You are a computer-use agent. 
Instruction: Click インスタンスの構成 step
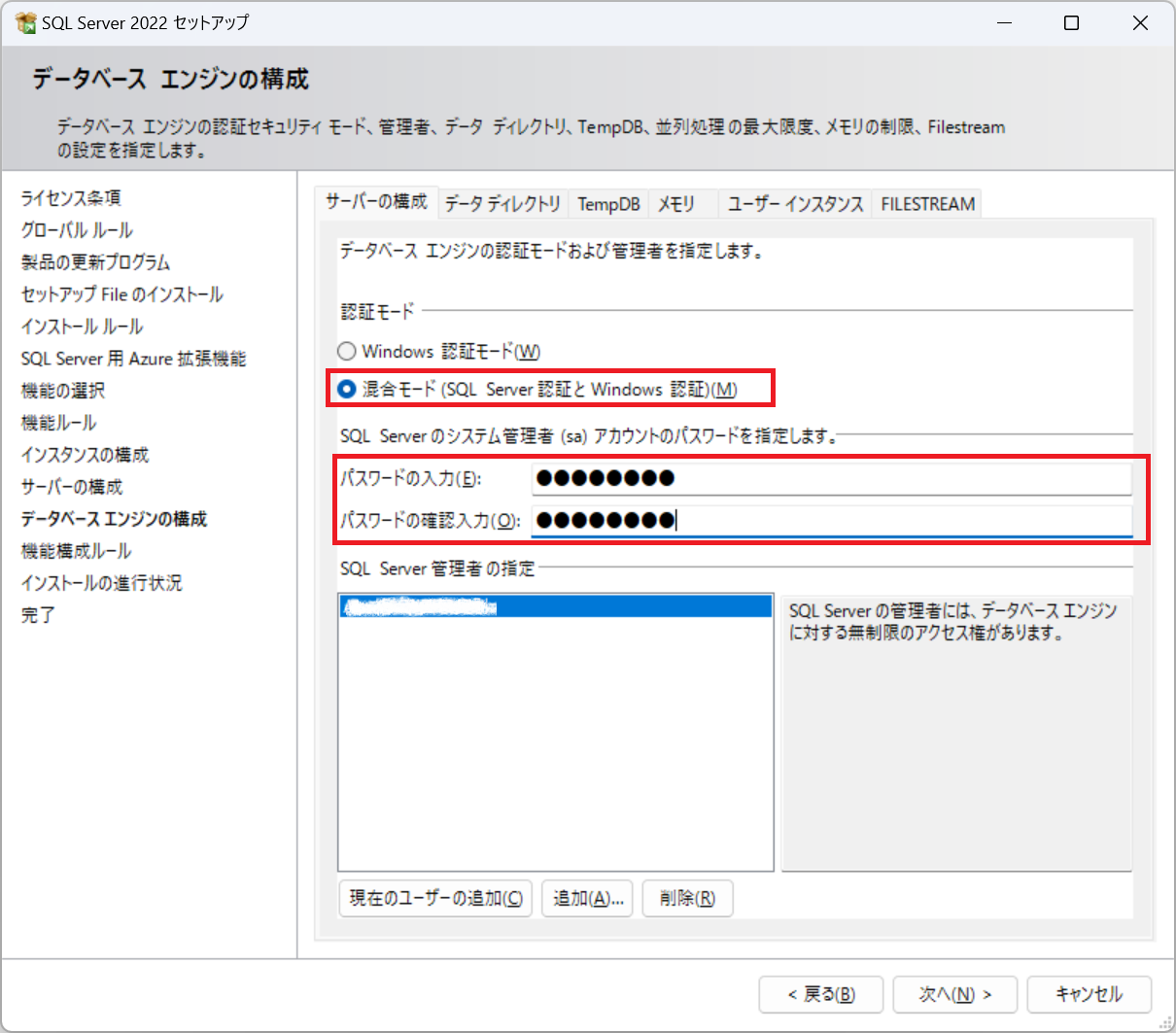[x=85, y=455]
